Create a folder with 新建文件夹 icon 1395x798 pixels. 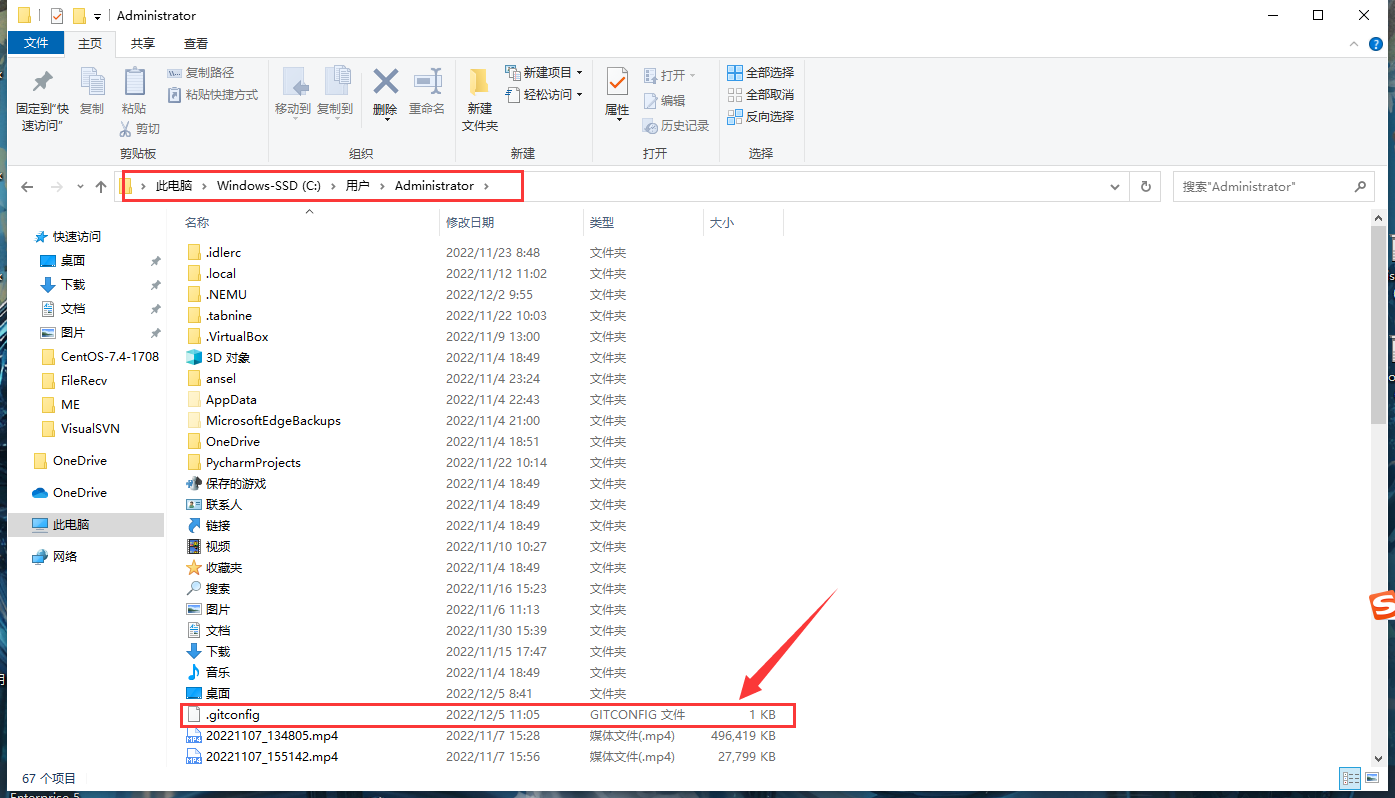(x=478, y=95)
